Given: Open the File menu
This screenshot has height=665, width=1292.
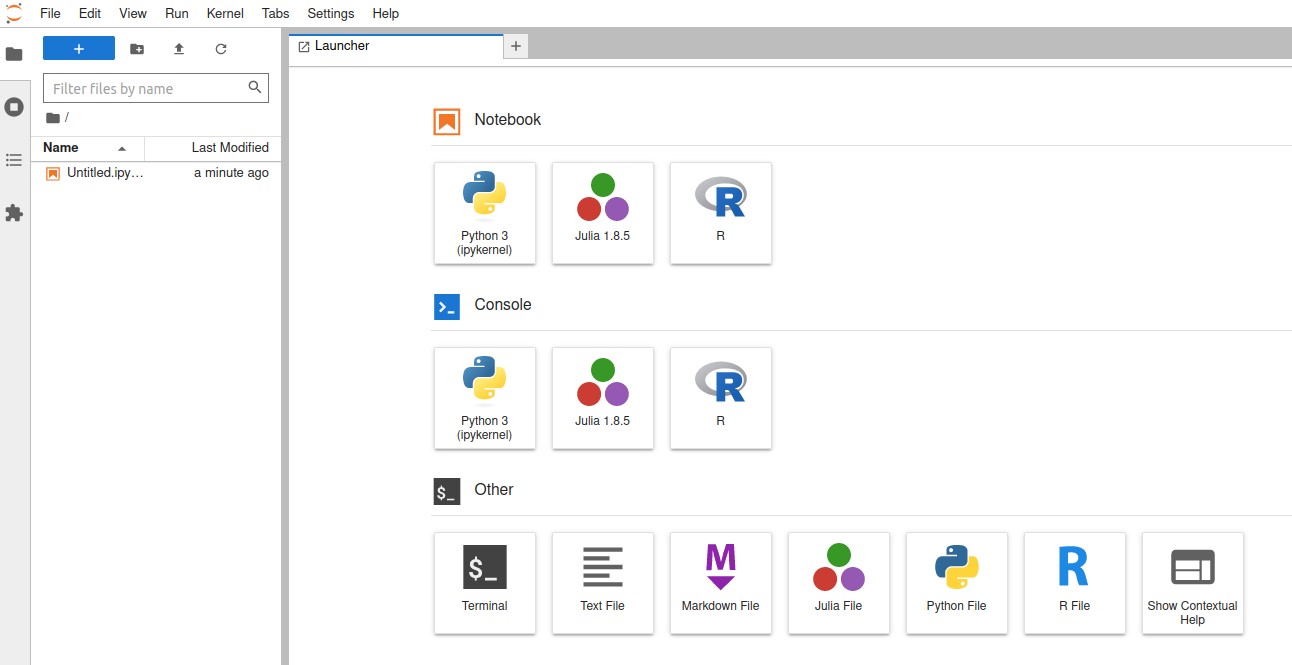Looking at the screenshot, I should (x=50, y=13).
